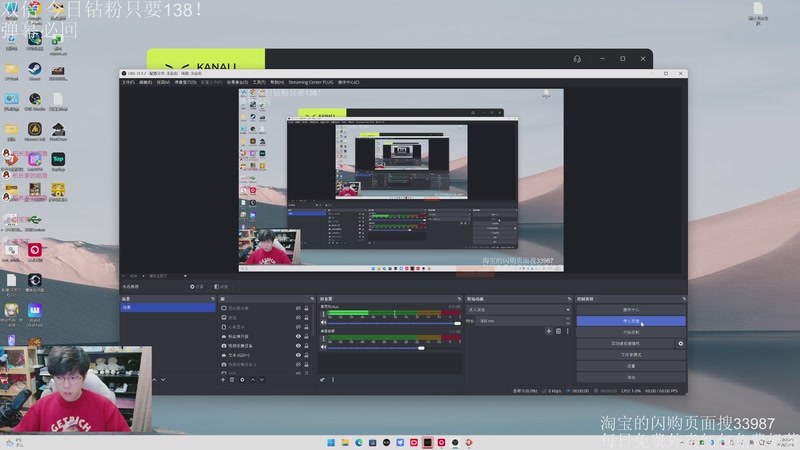Open virtual camera settings gear icon
800x450 pixels.
[x=681, y=343]
